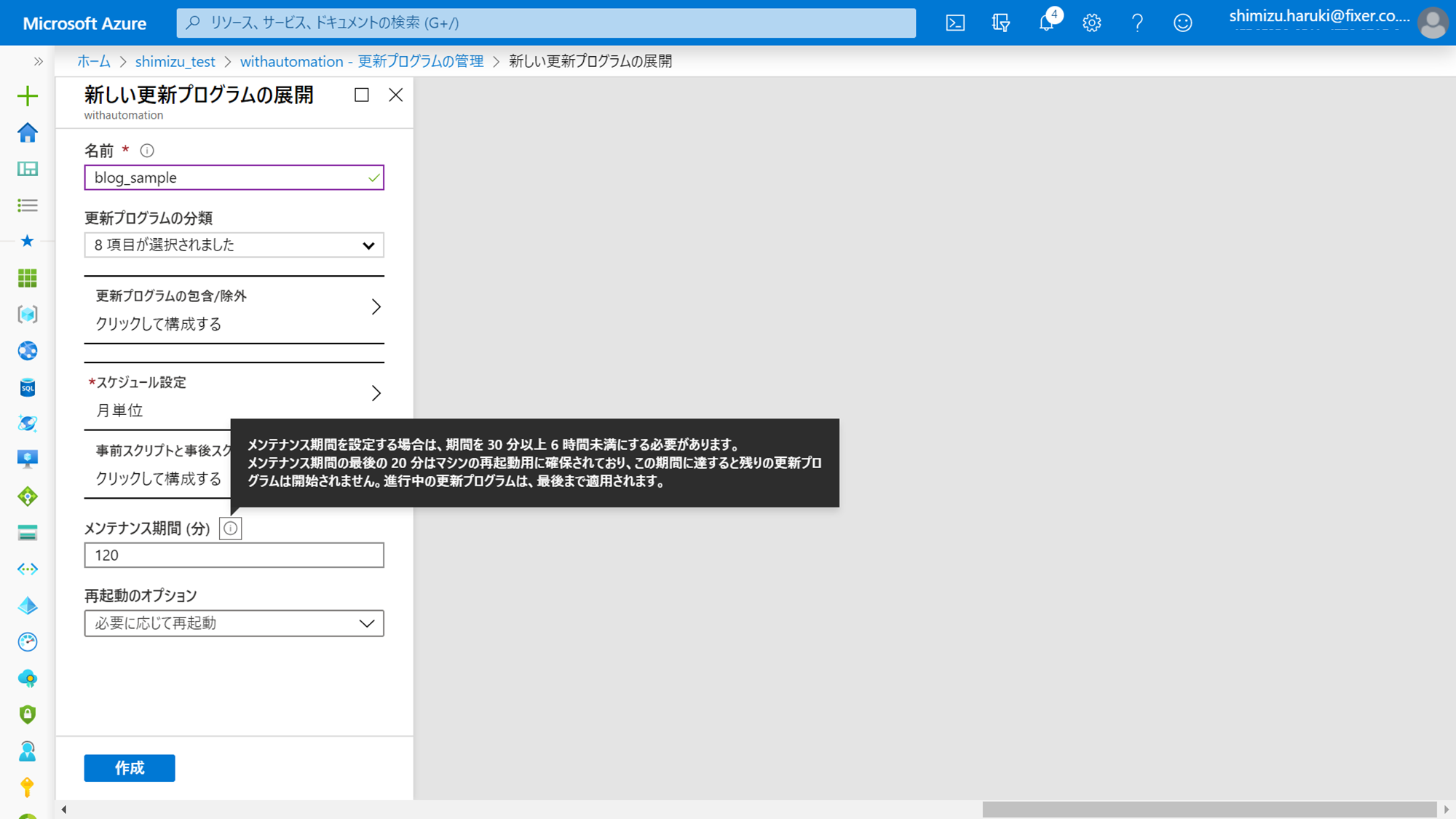Go to Home in left sidebar
Screen dimensions: 1456x819
[x=28, y=132]
